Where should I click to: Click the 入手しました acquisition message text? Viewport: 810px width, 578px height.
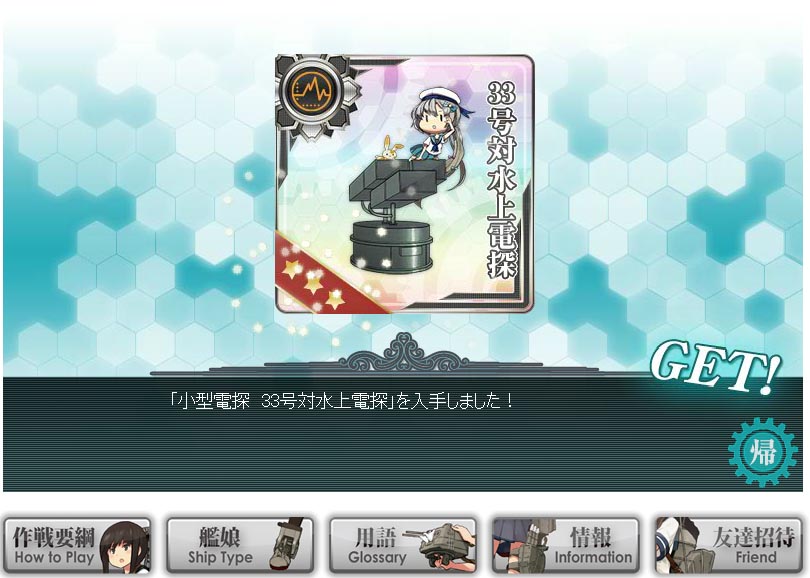tap(341, 401)
